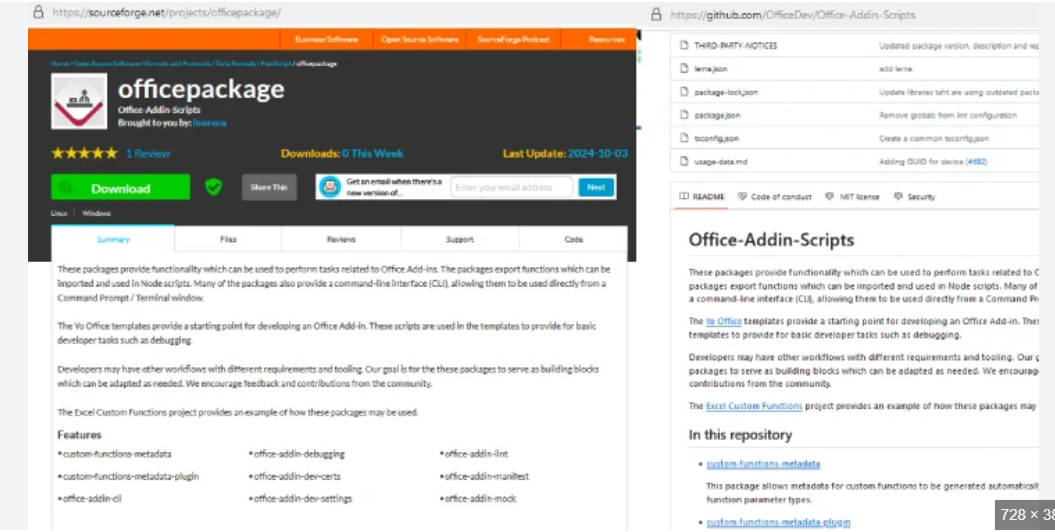This screenshot has width=1055, height=532.
Task: Click the officepackage project logo icon
Action: click(x=79, y=101)
